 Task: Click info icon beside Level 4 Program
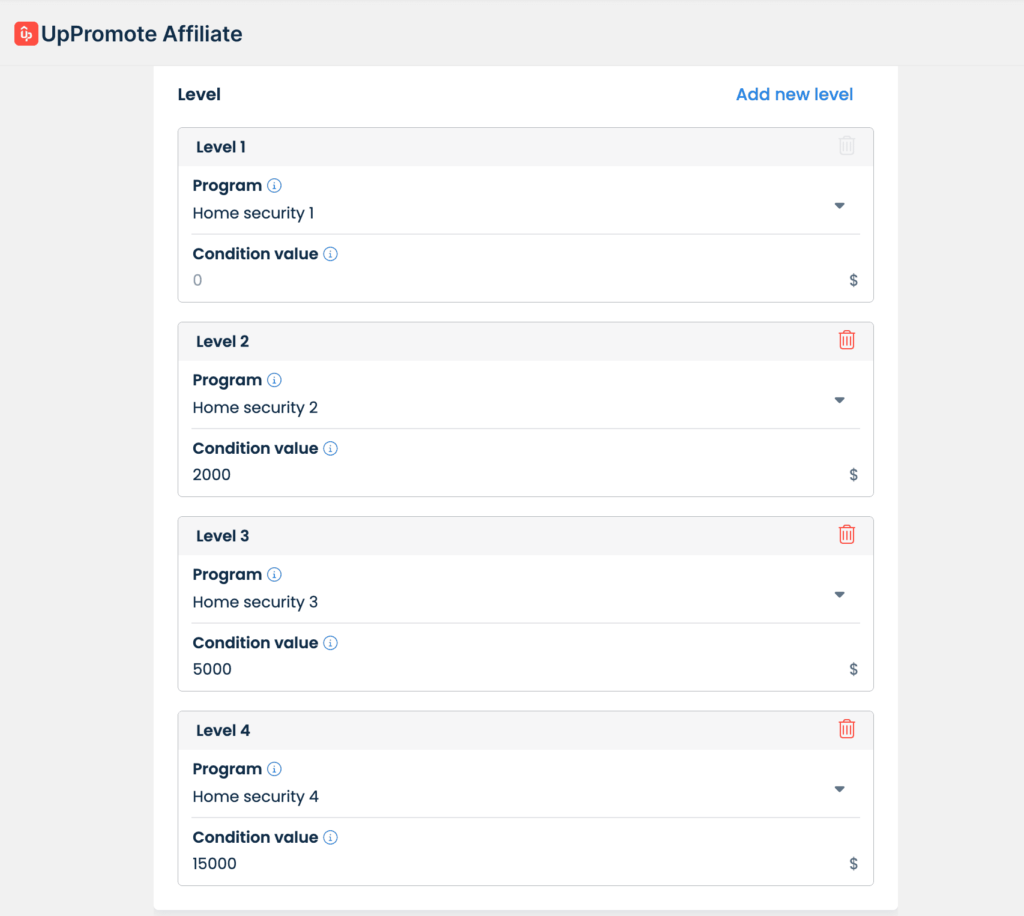point(275,769)
